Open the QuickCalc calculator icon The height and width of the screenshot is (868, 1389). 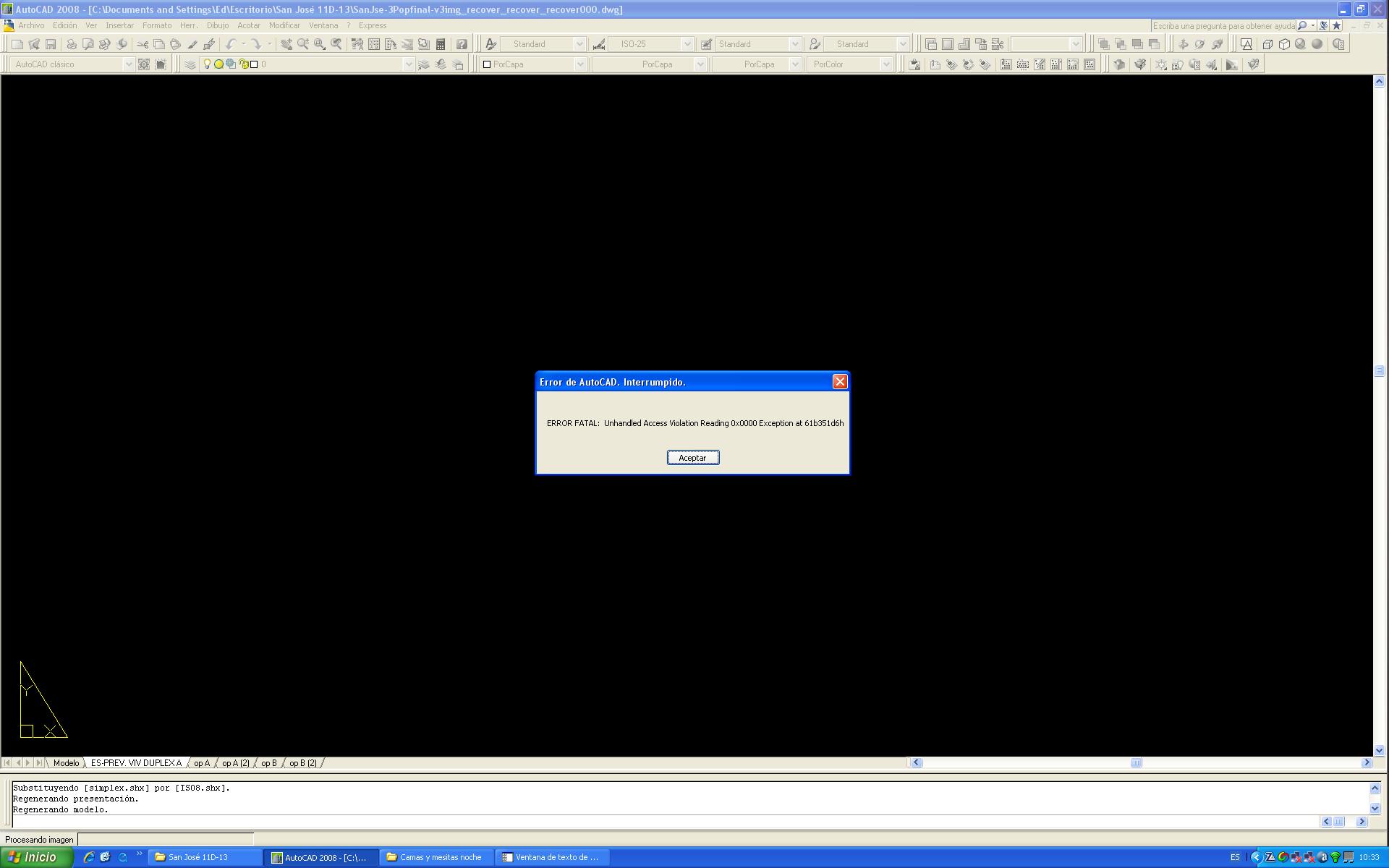coord(441,44)
